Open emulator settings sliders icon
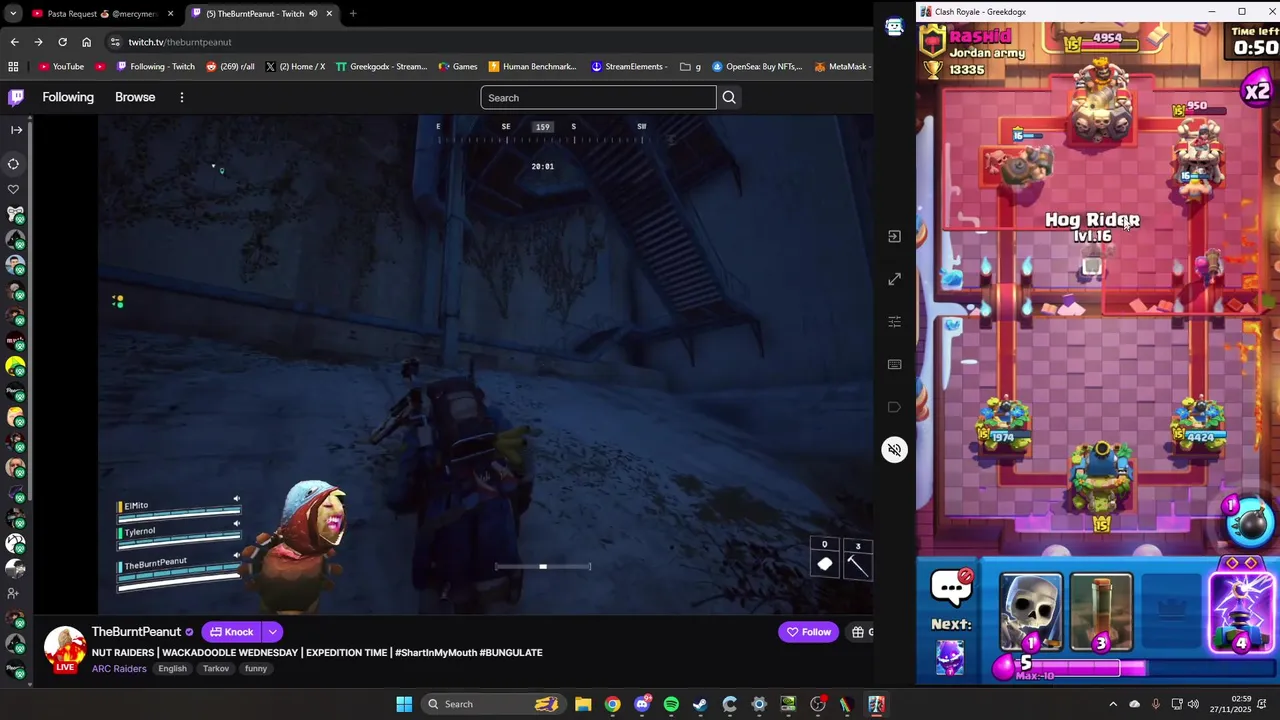The height and width of the screenshot is (720, 1280). pyautogui.click(x=894, y=322)
